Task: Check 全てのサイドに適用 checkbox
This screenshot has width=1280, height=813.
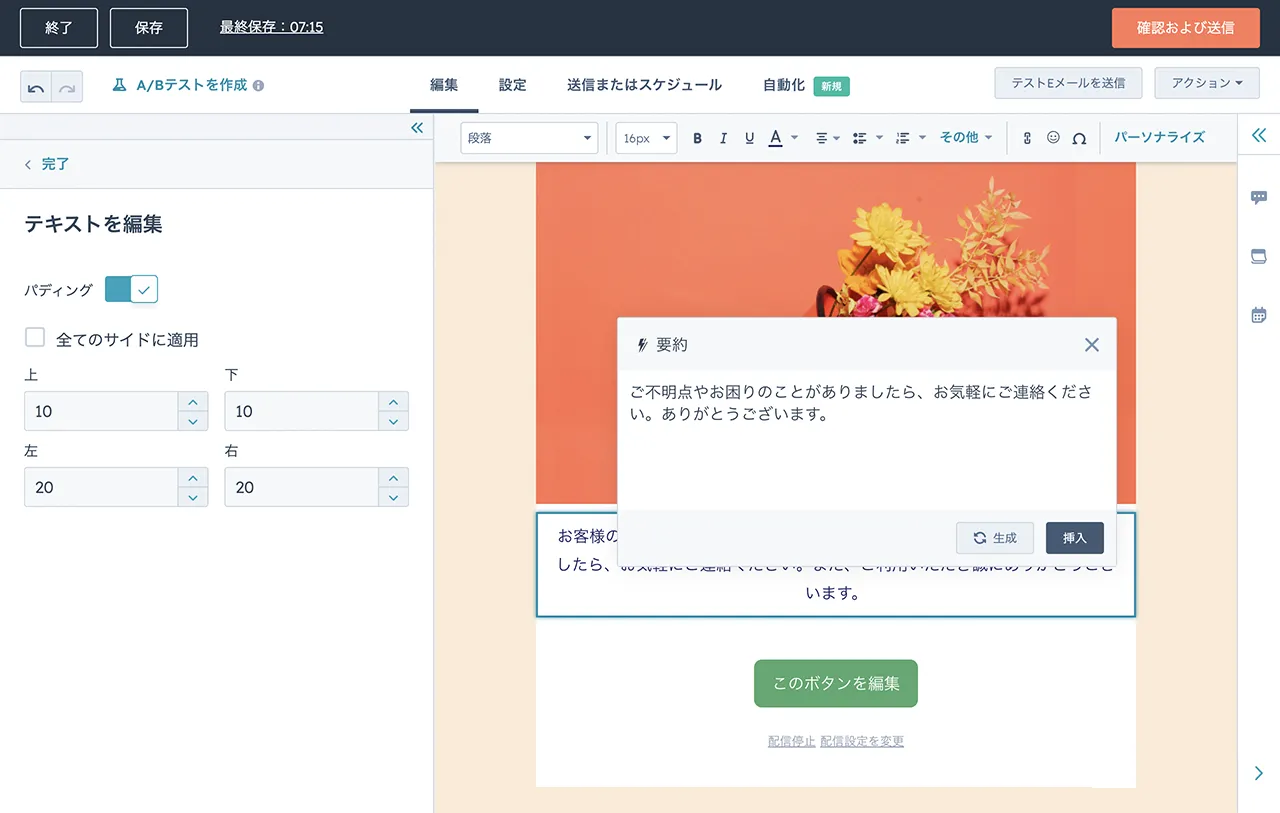Action: pyautogui.click(x=35, y=338)
